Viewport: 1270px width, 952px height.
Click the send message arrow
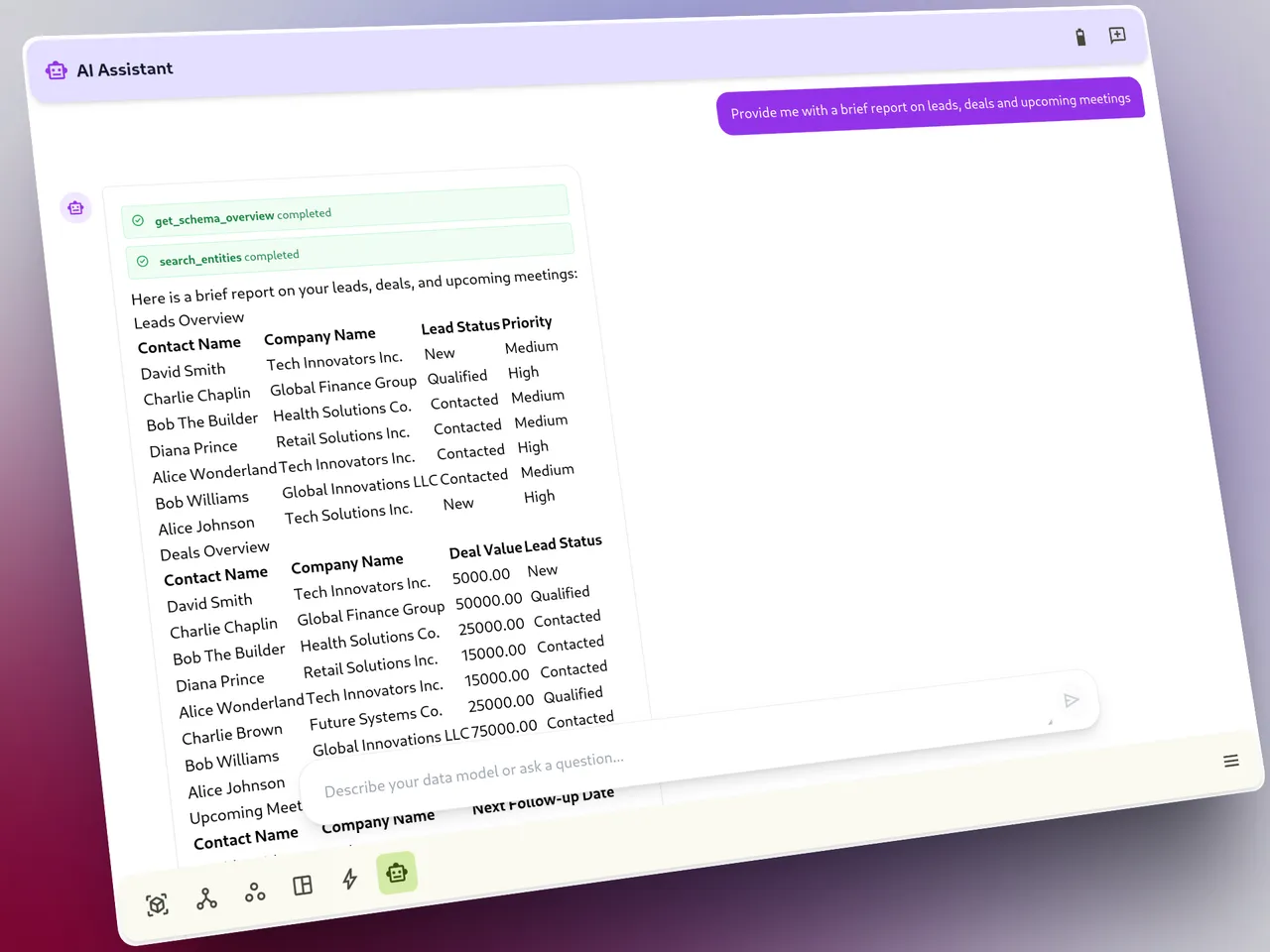coord(1072,700)
